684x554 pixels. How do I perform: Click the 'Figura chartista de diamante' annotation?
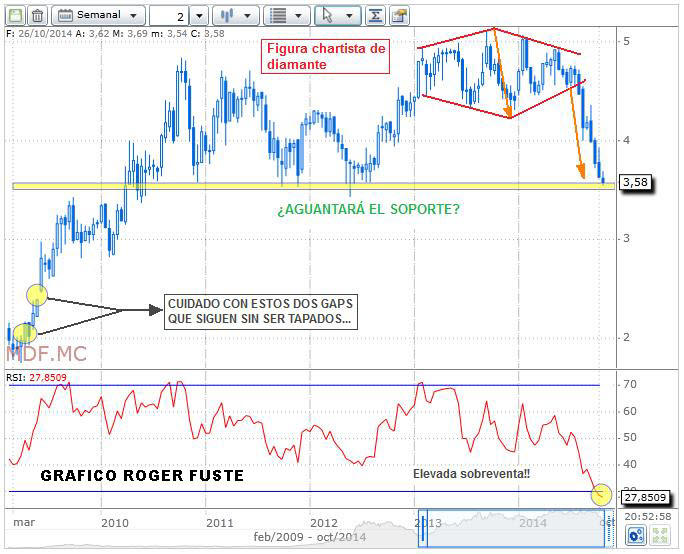click(x=323, y=55)
